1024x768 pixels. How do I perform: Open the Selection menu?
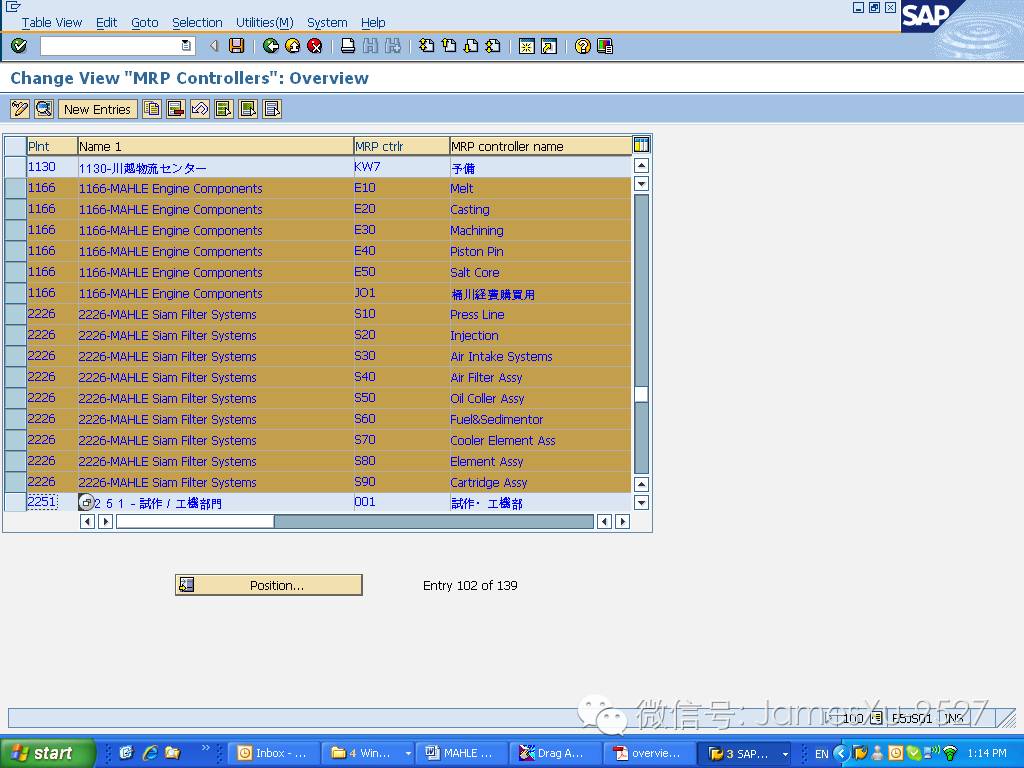tap(197, 22)
